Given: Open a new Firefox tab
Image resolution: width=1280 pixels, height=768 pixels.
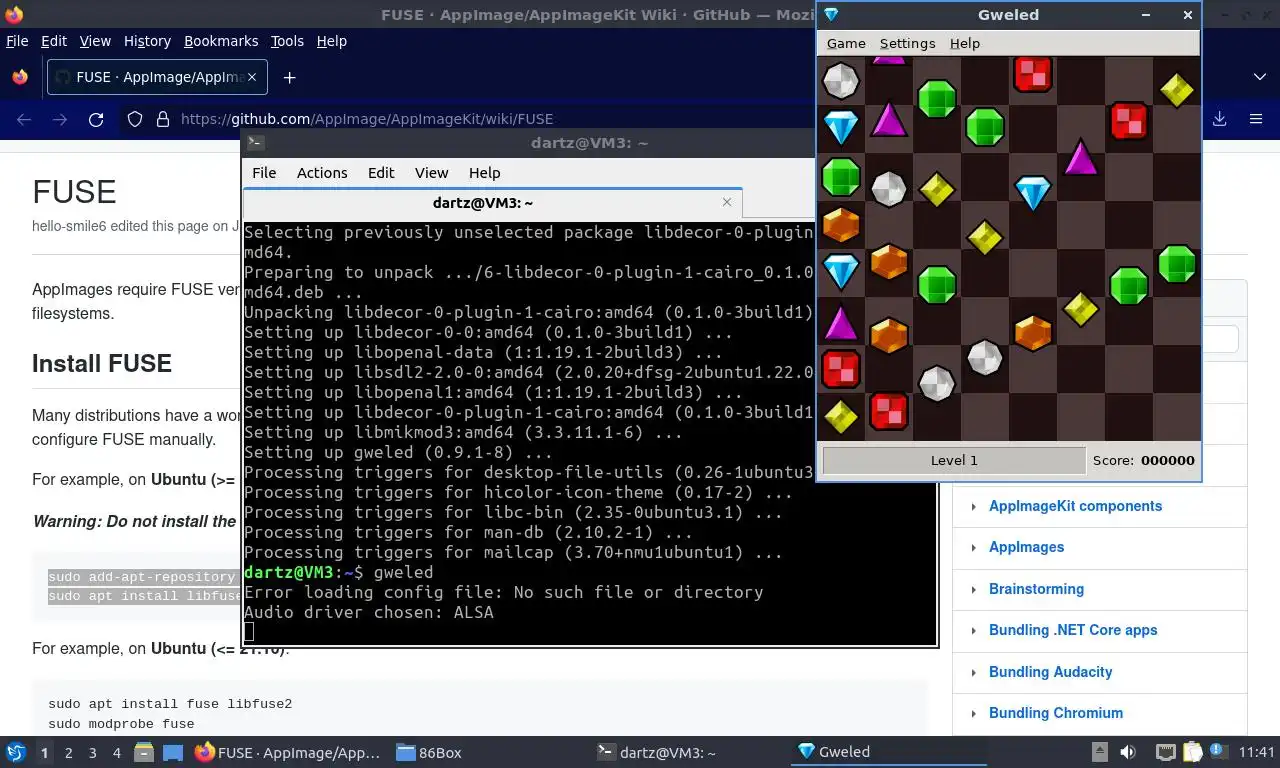Looking at the screenshot, I should coord(289,77).
